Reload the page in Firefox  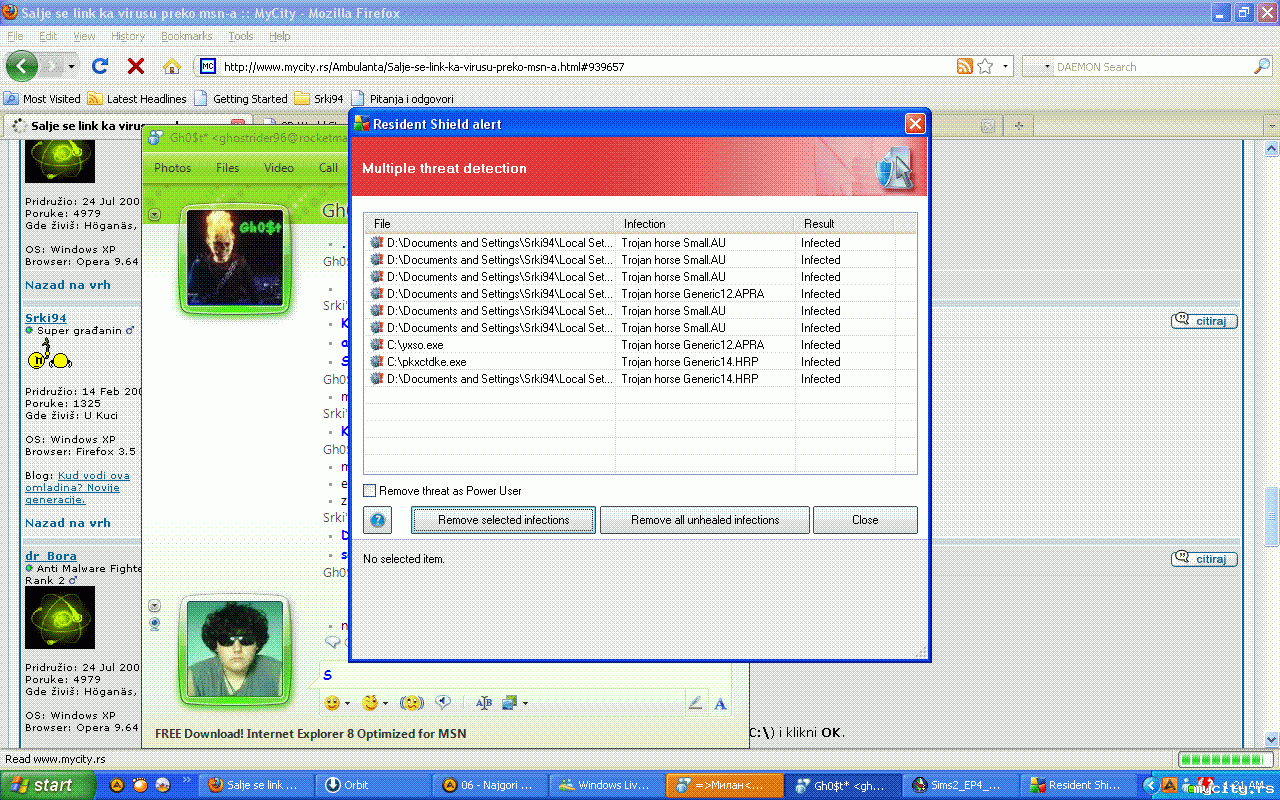(x=99, y=66)
